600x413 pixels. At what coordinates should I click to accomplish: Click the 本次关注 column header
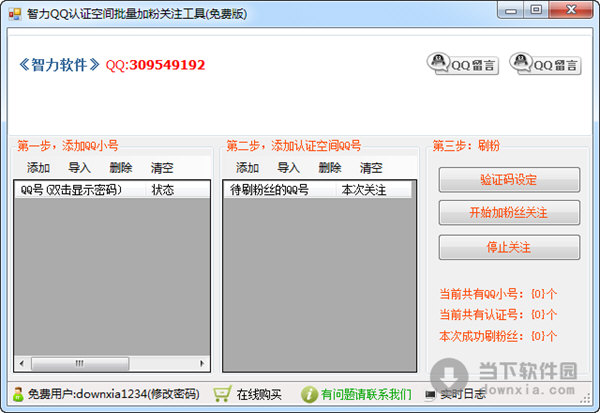tap(373, 190)
